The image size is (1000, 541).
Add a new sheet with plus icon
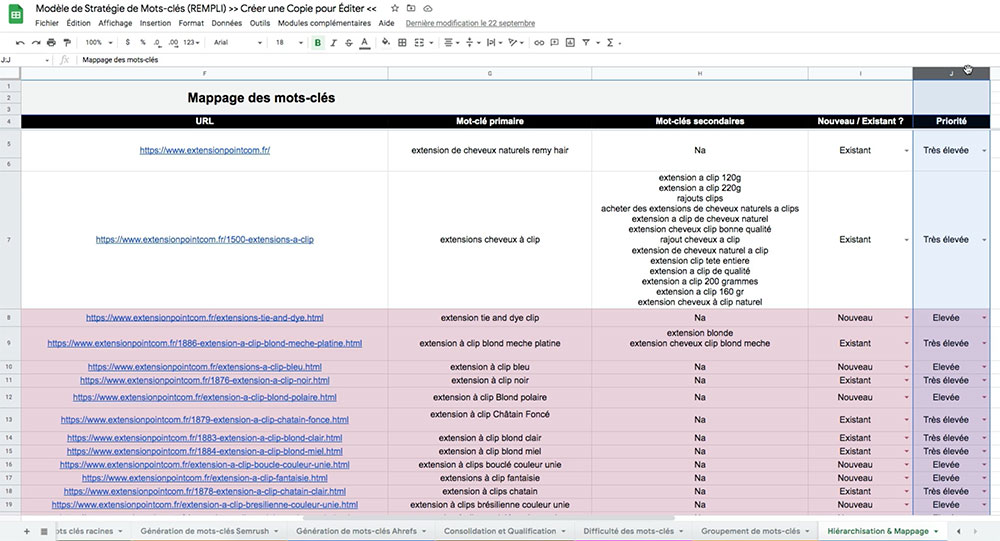pyautogui.click(x=27, y=531)
